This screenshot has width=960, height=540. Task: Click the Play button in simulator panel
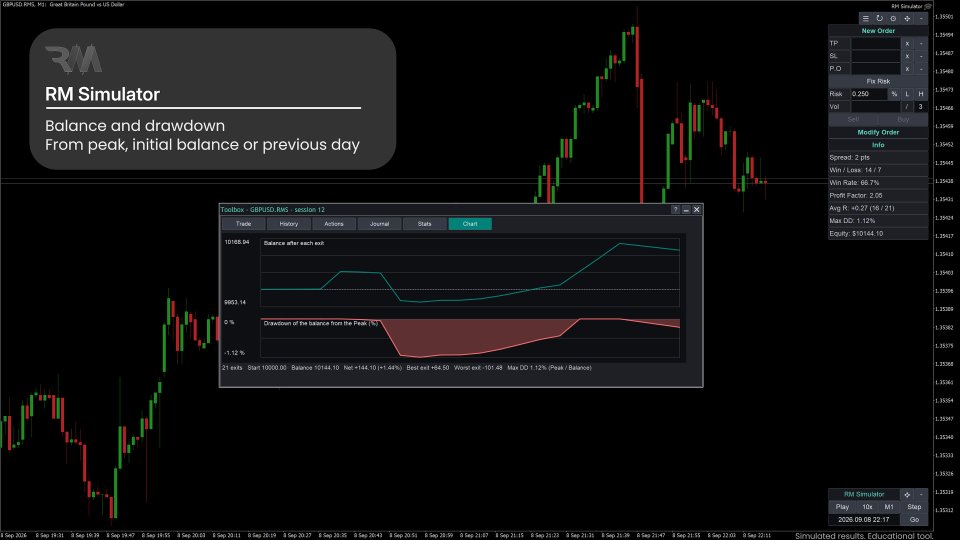[x=842, y=507]
